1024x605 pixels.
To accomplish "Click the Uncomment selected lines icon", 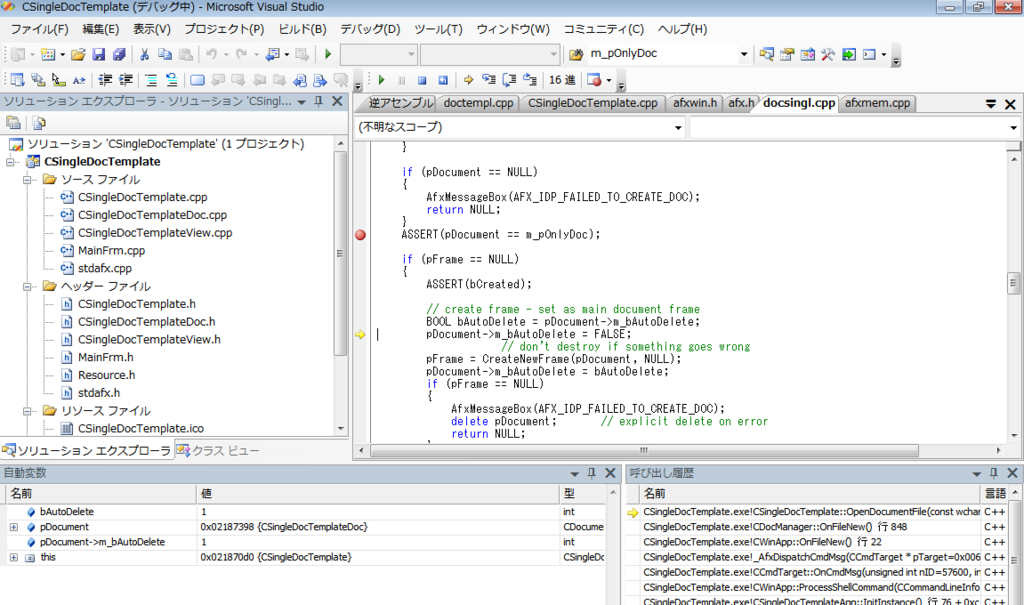I will click(171, 80).
